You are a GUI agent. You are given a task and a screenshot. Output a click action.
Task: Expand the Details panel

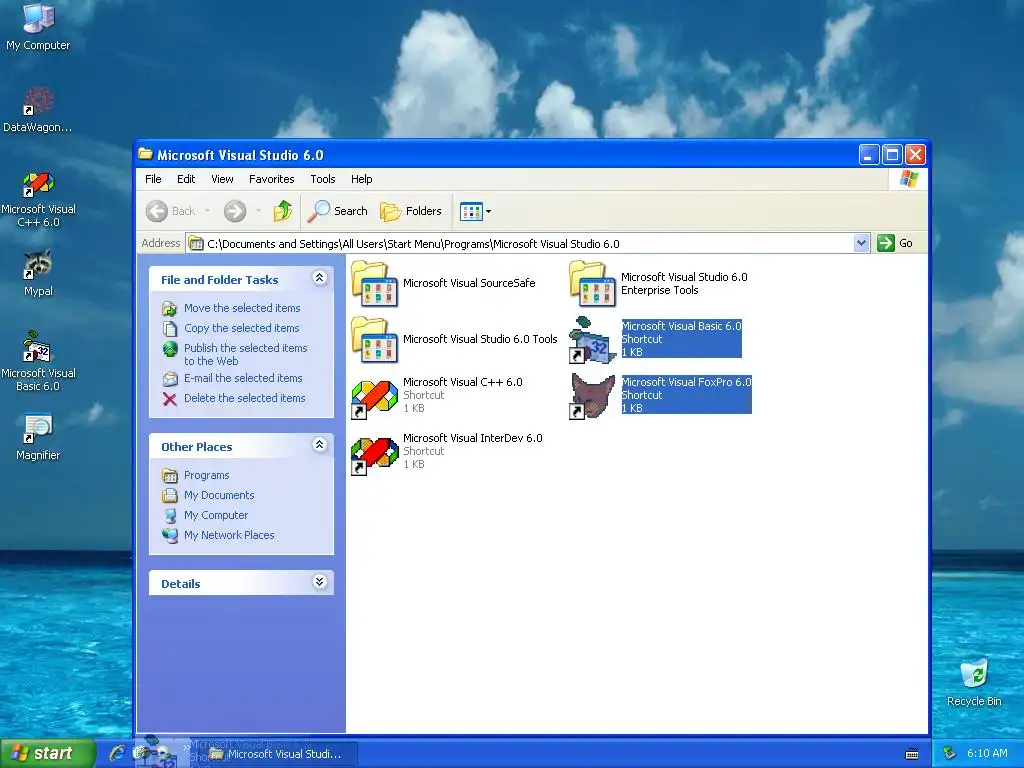pos(319,582)
